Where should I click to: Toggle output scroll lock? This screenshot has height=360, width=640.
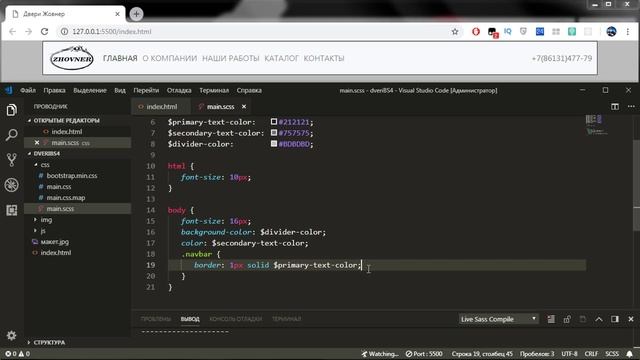pos(567,319)
